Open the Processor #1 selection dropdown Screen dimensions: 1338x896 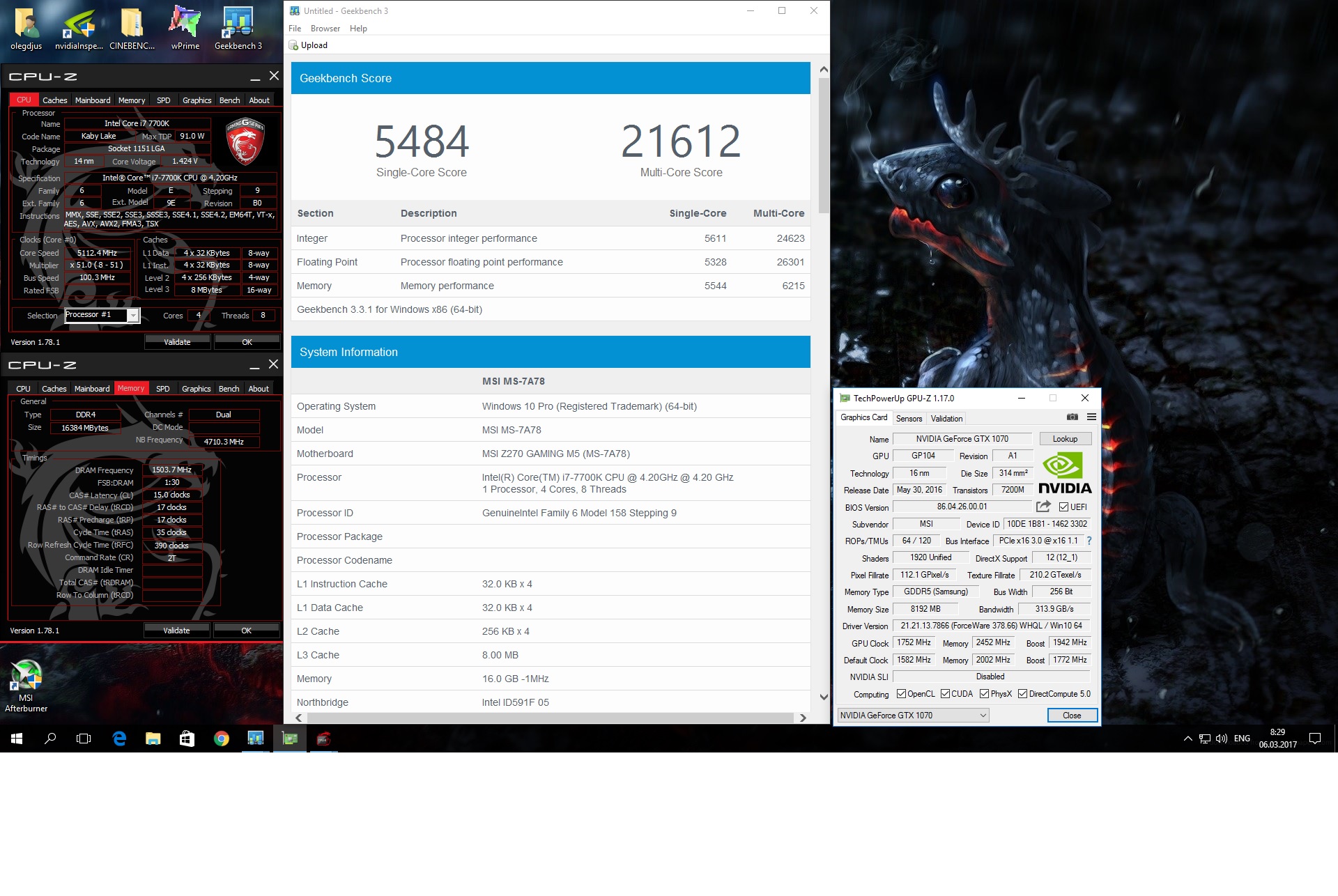(x=102, y=316)
